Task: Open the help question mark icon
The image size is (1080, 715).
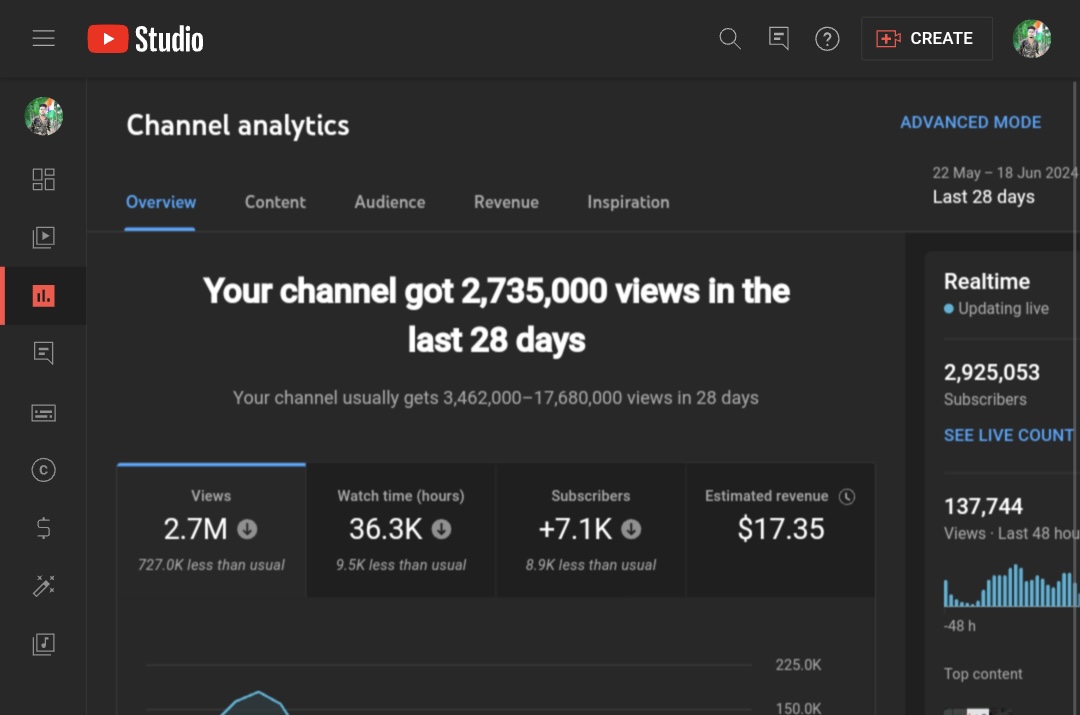Action: pos(827,39)
